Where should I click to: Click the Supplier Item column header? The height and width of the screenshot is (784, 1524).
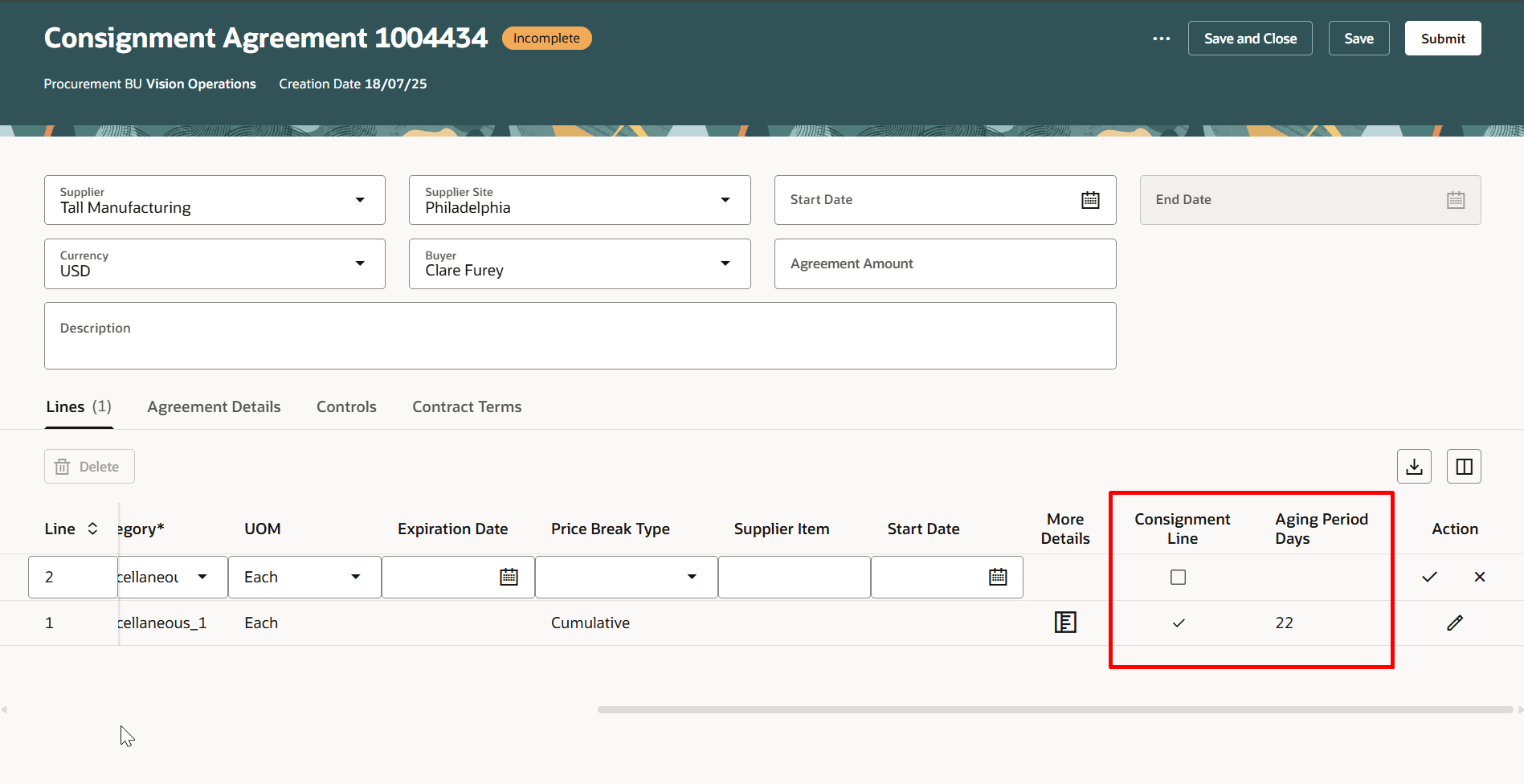pos(782,529)
